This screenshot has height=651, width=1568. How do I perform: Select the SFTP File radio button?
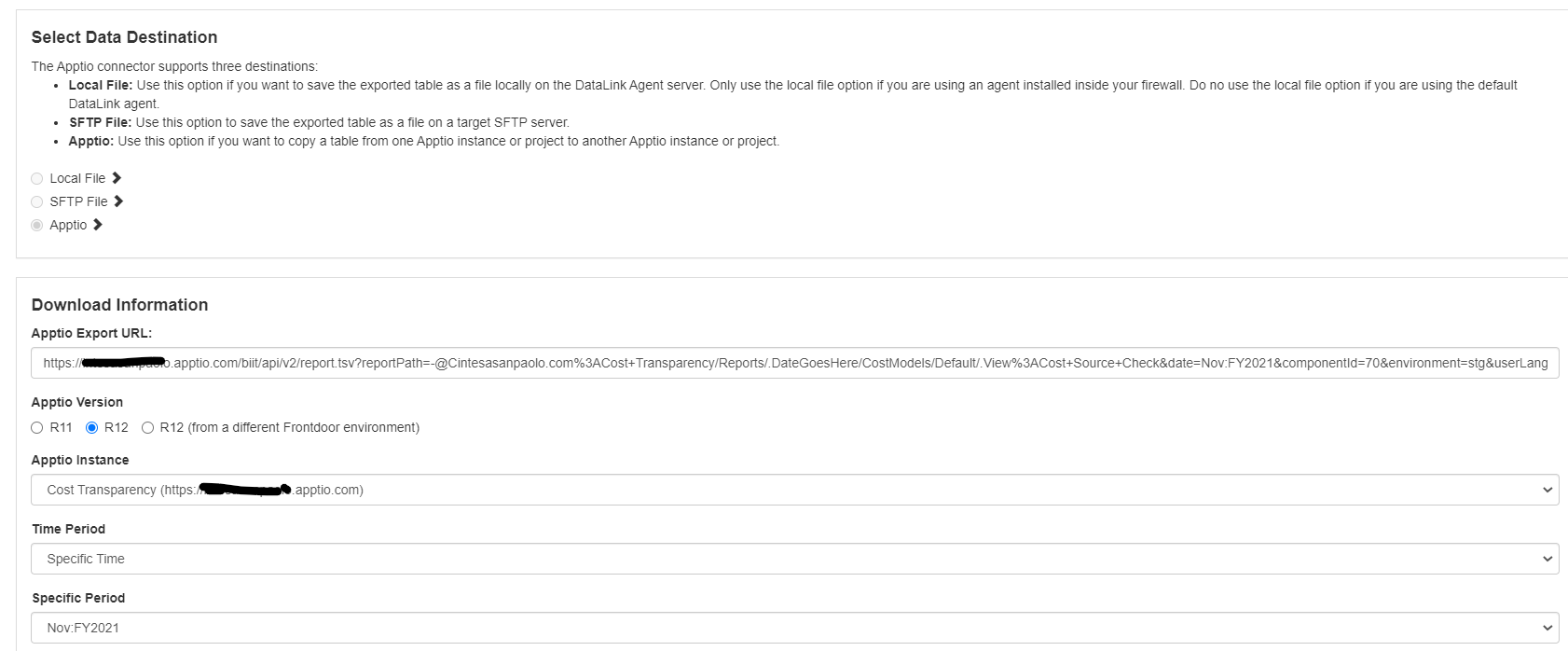tap(37, 202)
